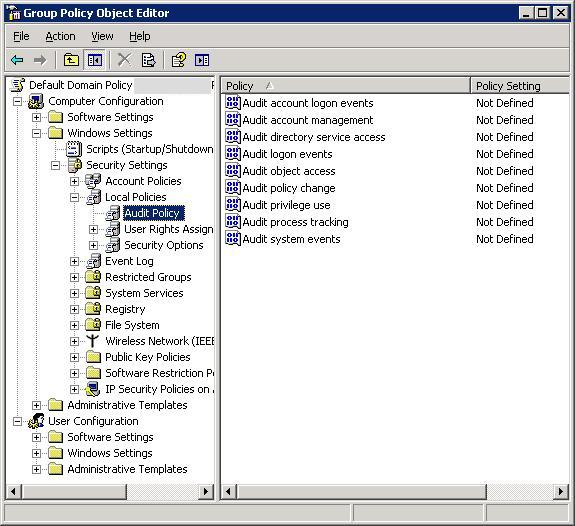This screenshot has height=526, width=575.
Task: Click the Event Log node icon
Action: point(94,261)
